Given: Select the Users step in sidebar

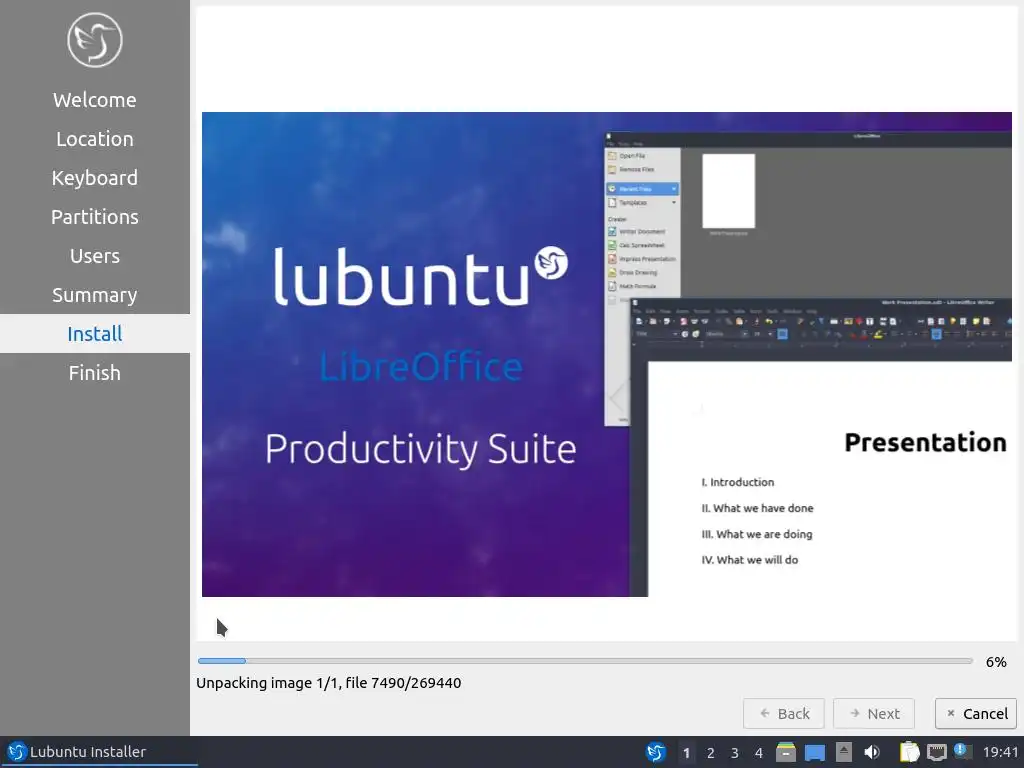Looking at the screenshot, I should click(x=95, y=256).
